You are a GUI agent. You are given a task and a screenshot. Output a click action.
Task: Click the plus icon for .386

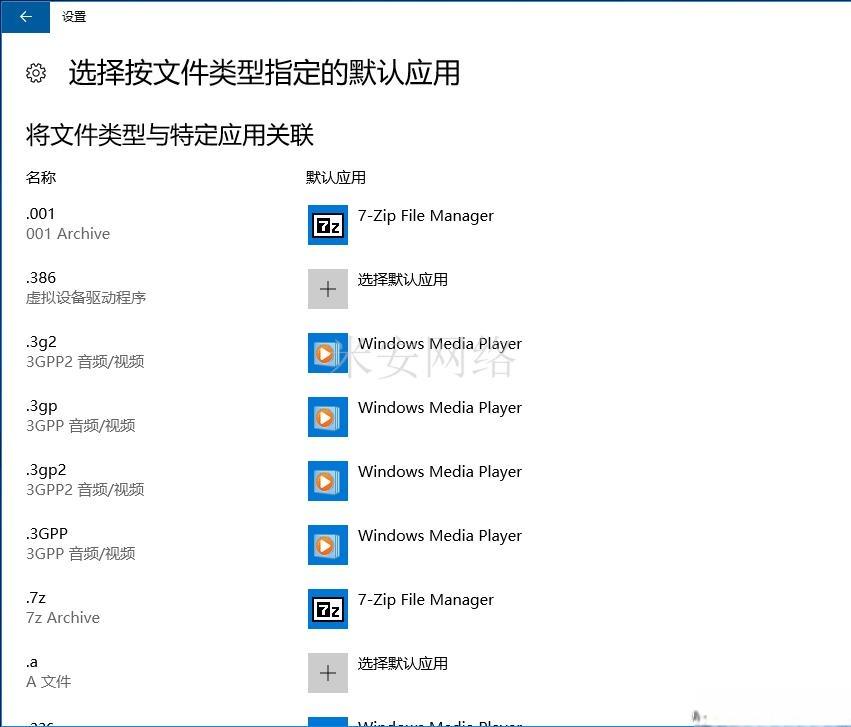328,289
